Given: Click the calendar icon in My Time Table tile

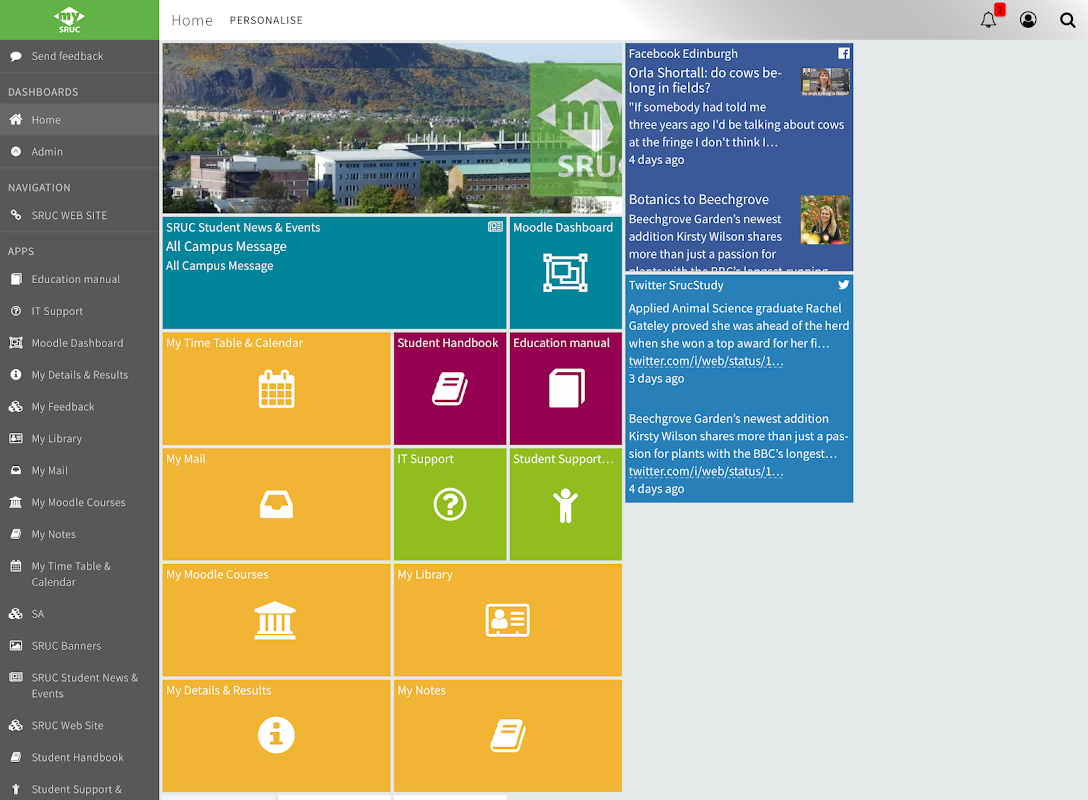Looking at the screenshot, I should coord(276,389).
